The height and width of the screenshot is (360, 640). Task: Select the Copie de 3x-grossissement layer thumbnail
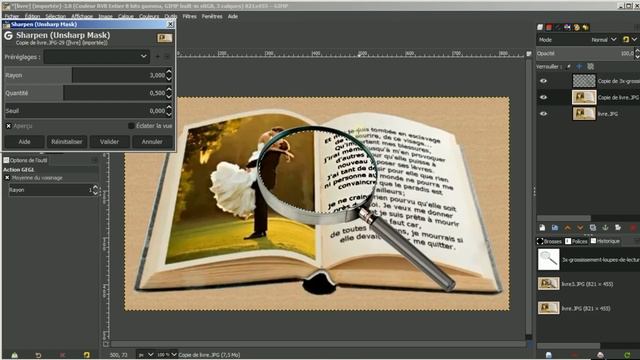point(584,81)
